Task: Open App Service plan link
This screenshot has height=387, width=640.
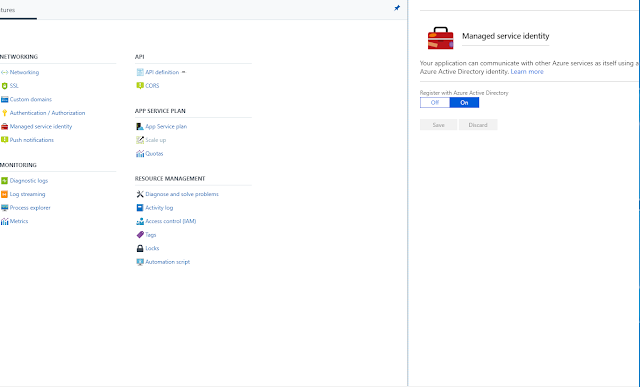Action: point(166,127)
